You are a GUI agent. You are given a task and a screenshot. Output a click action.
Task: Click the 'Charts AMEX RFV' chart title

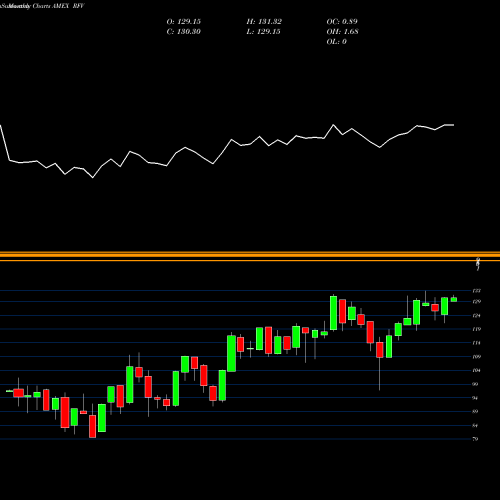tap(59, 6)
